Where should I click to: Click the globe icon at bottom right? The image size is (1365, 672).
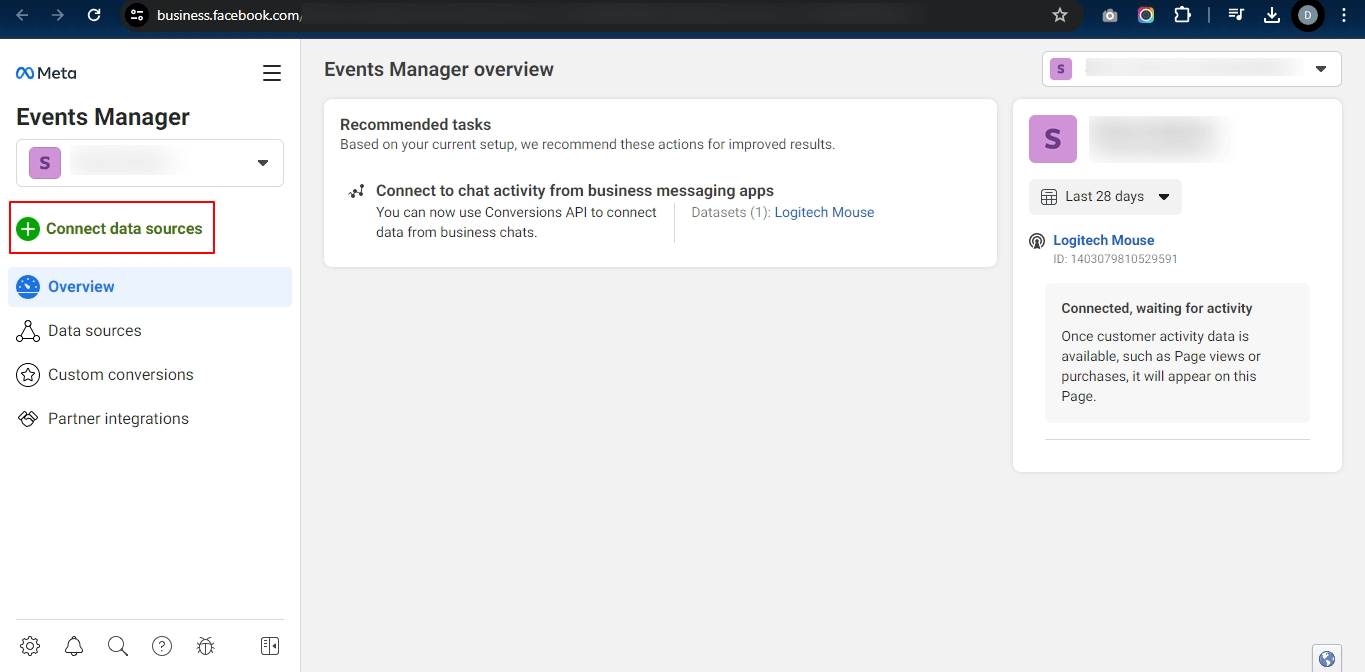1327,659
